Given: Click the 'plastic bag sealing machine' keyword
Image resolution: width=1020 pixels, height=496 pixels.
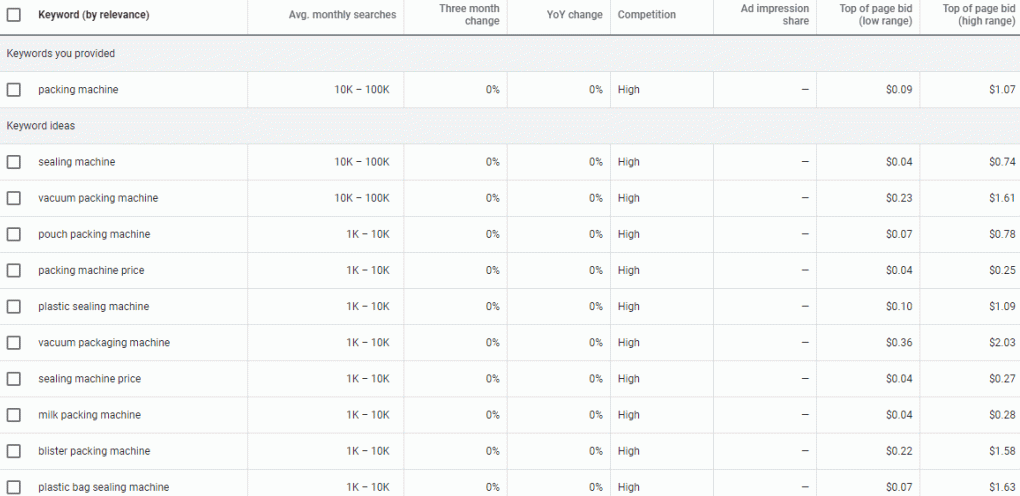Looking at the screenshot, I should point(103,487).
